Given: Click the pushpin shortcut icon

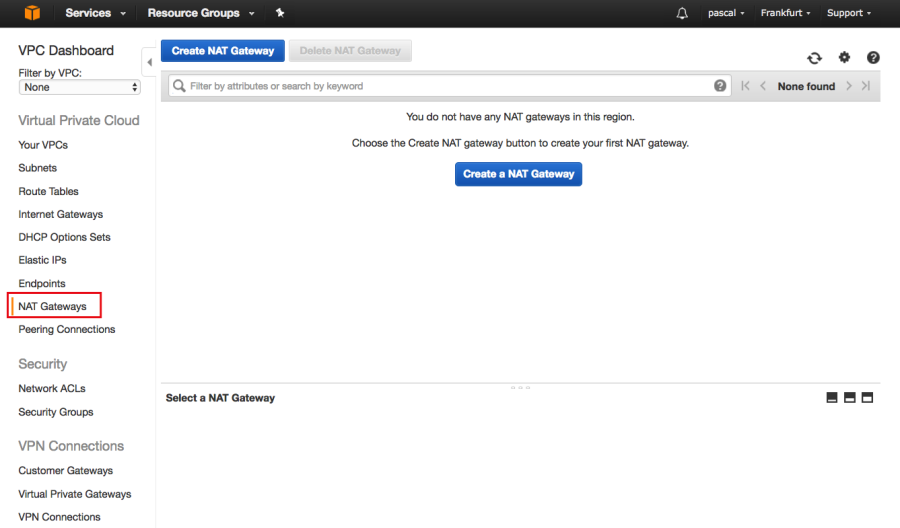Looking at the screenshot, I should pos(280,13).
